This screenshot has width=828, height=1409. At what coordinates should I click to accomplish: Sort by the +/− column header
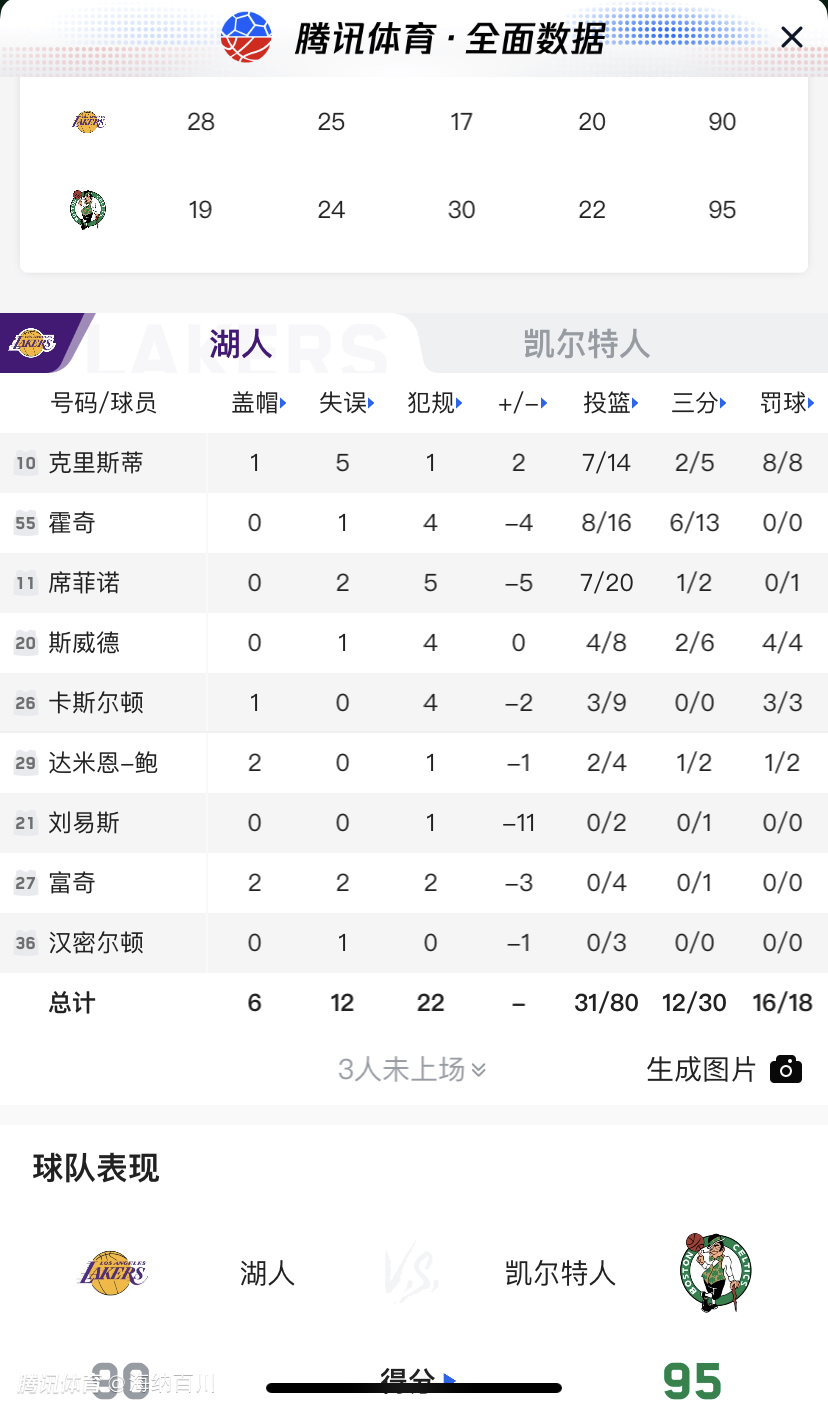tap(522, 403)
